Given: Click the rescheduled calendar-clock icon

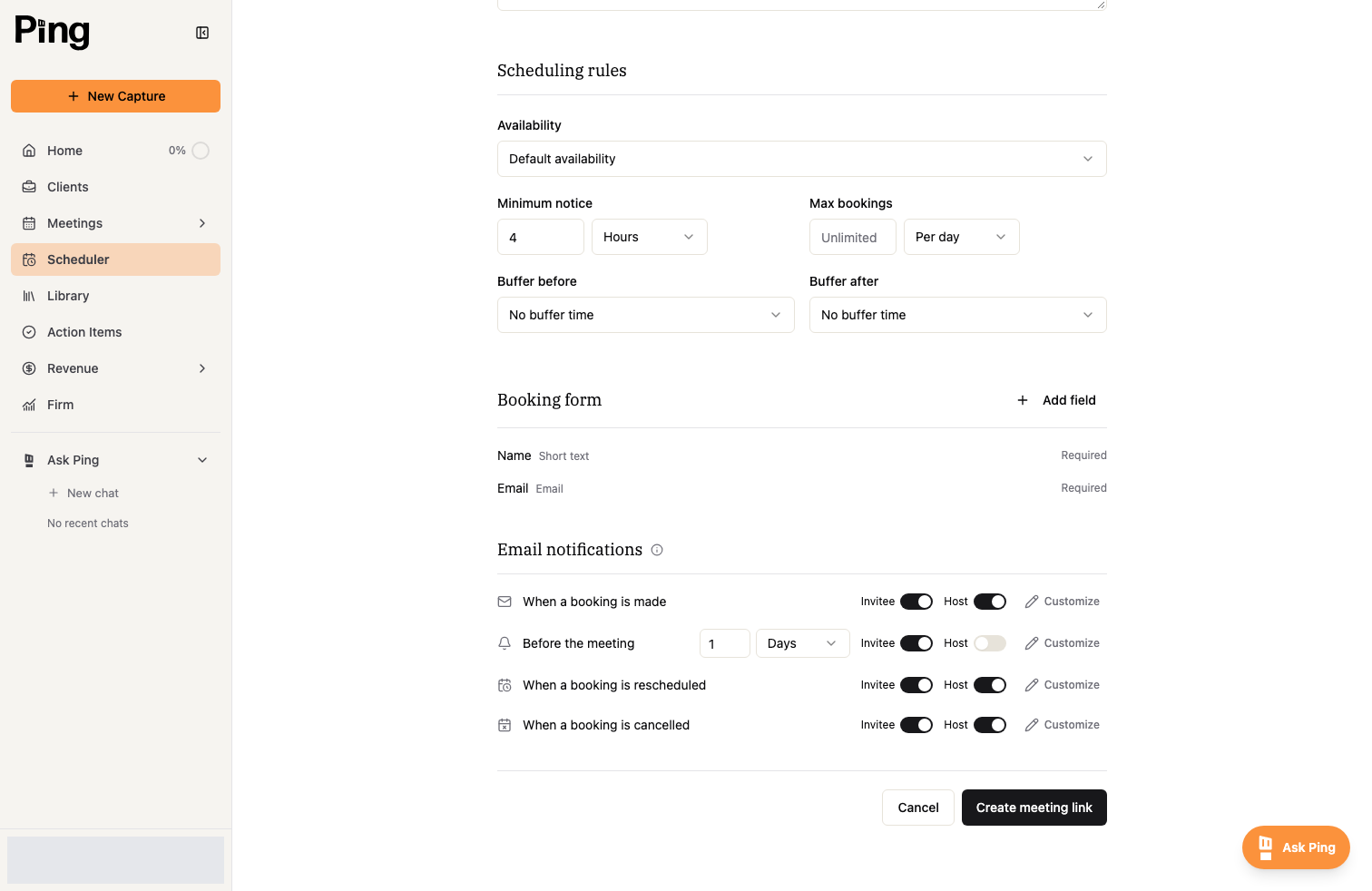Looking at the screenshot, I should 505,685.
